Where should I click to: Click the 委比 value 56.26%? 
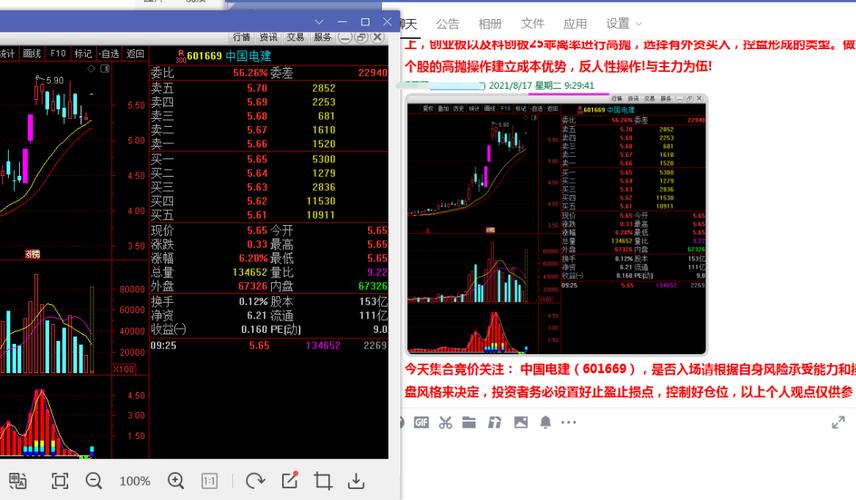coord(251,73)
